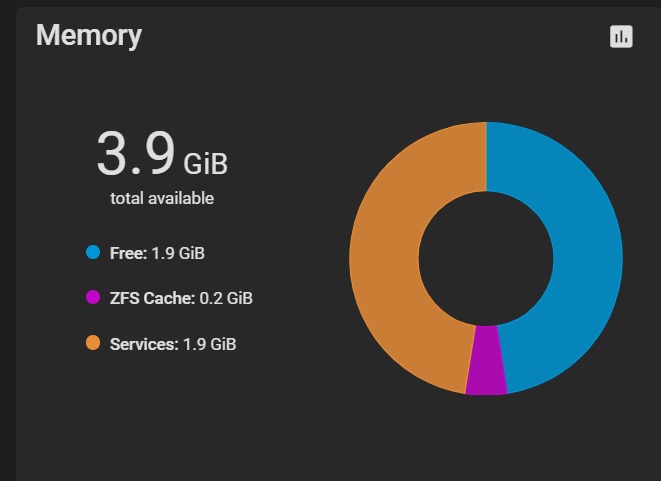Click the 'Free:' legend label text
661x481 pixels.
tap(128, 253)
